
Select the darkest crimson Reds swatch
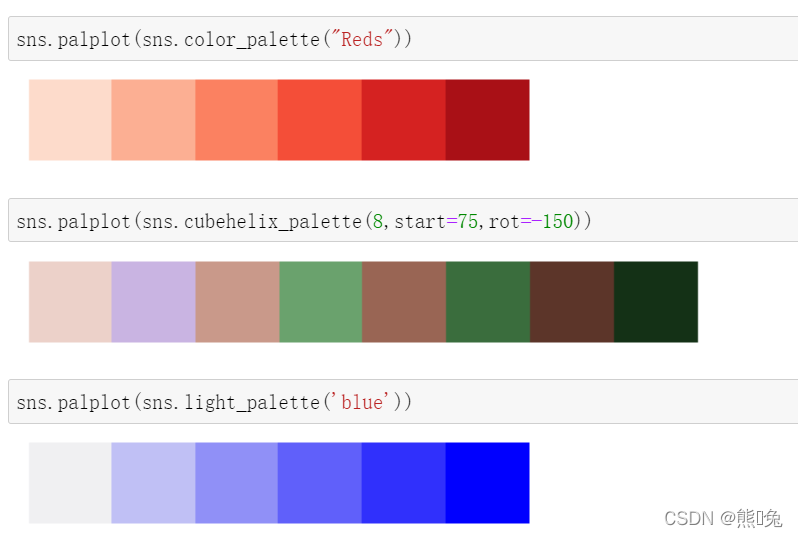pyautogui.click(x=487, y=120)
